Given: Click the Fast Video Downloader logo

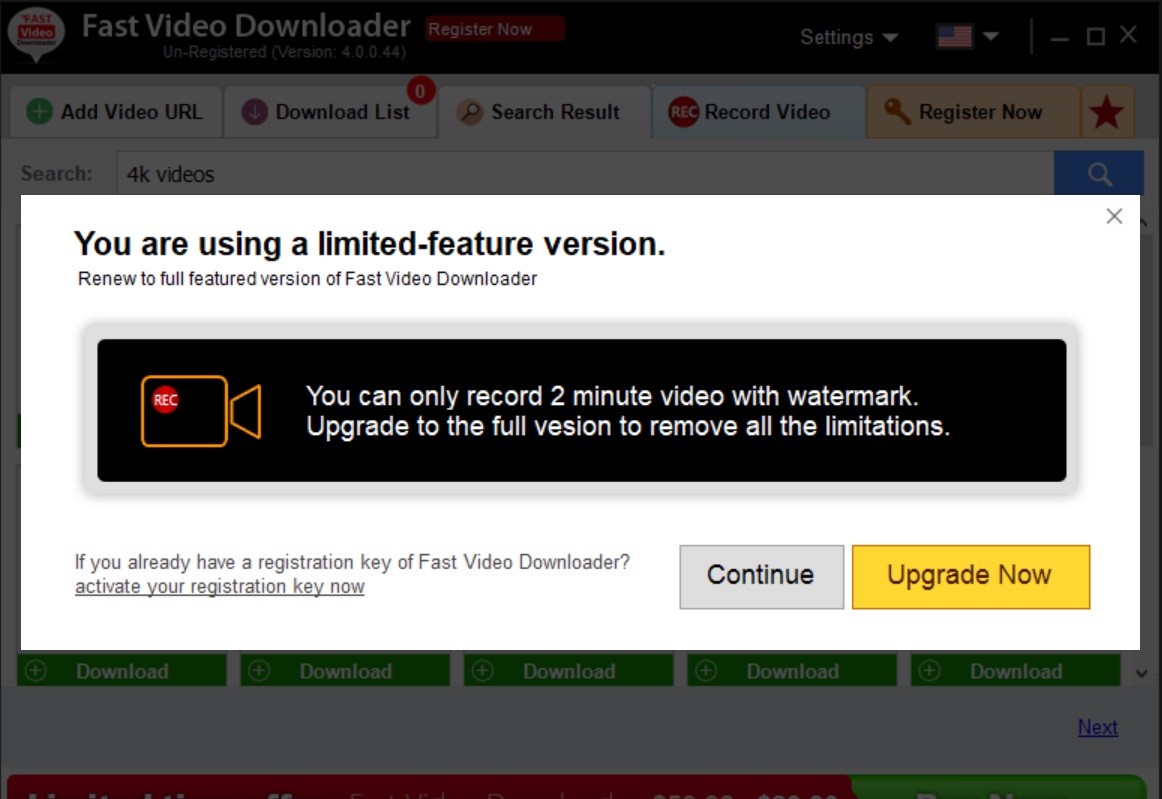Looking at the screenshot, I should click(37, 36).
